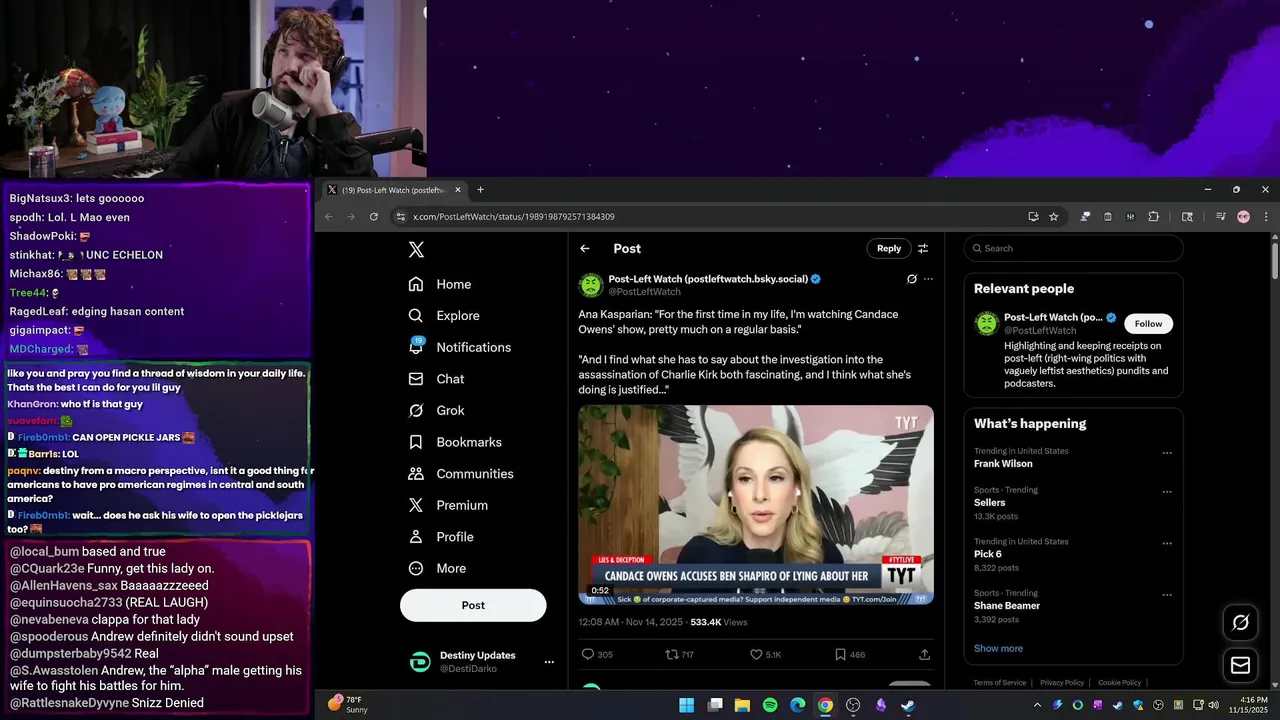Image resolution: width=1280 pixels, height=720 pixels.
Task: Open reply filter settings icon beside Reply
Action: click(x=923, y=249)
